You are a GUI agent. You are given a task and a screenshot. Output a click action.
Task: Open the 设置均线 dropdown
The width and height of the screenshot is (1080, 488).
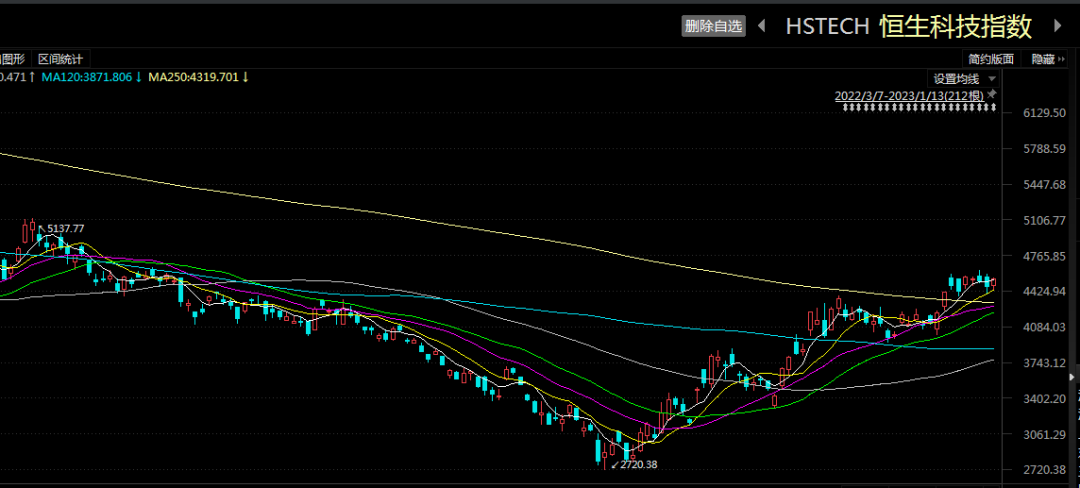point(956,78)
